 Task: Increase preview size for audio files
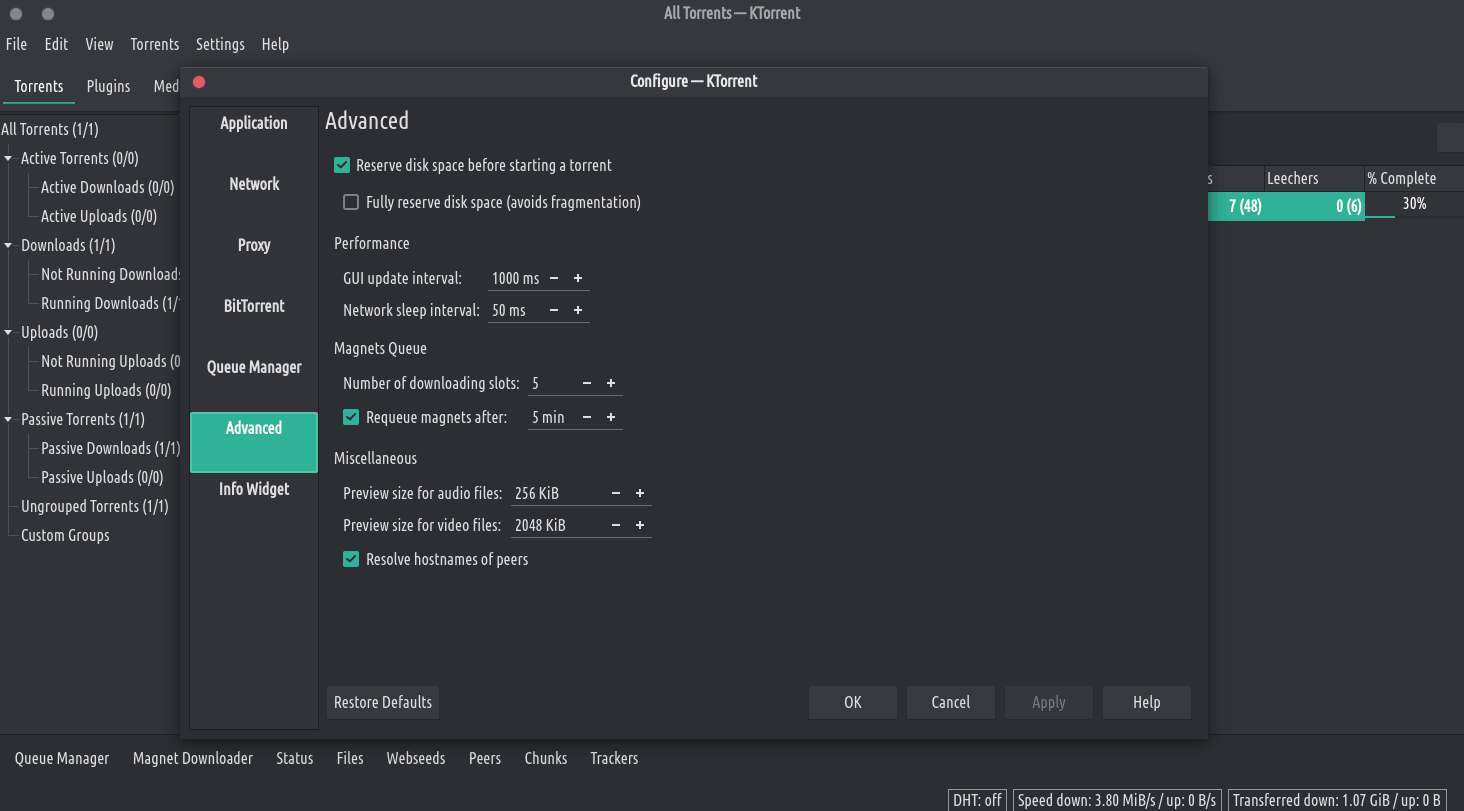[x=640, y=494]
